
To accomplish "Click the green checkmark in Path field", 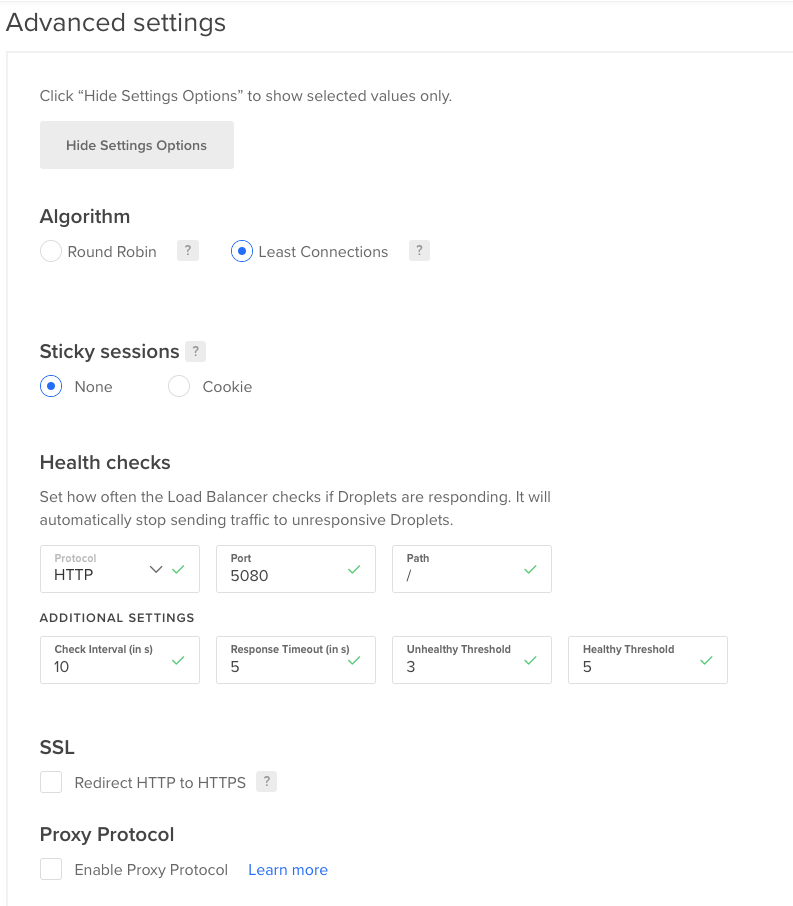I will point(530,569).
